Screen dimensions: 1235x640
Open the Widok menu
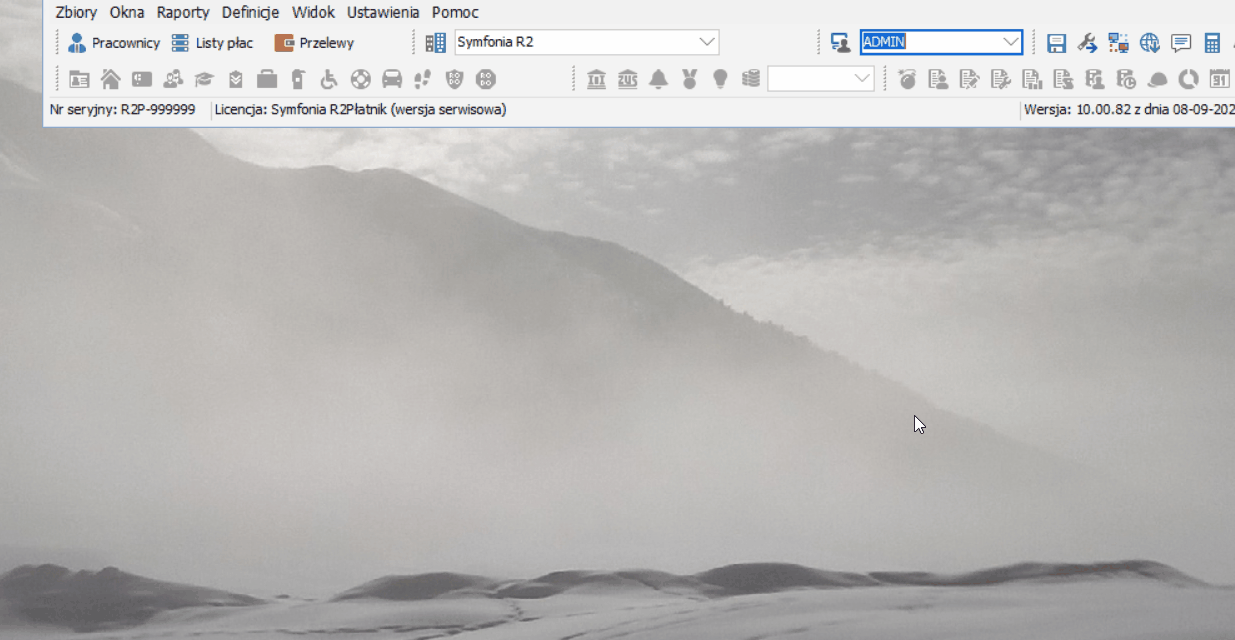[x=313, y=13]
